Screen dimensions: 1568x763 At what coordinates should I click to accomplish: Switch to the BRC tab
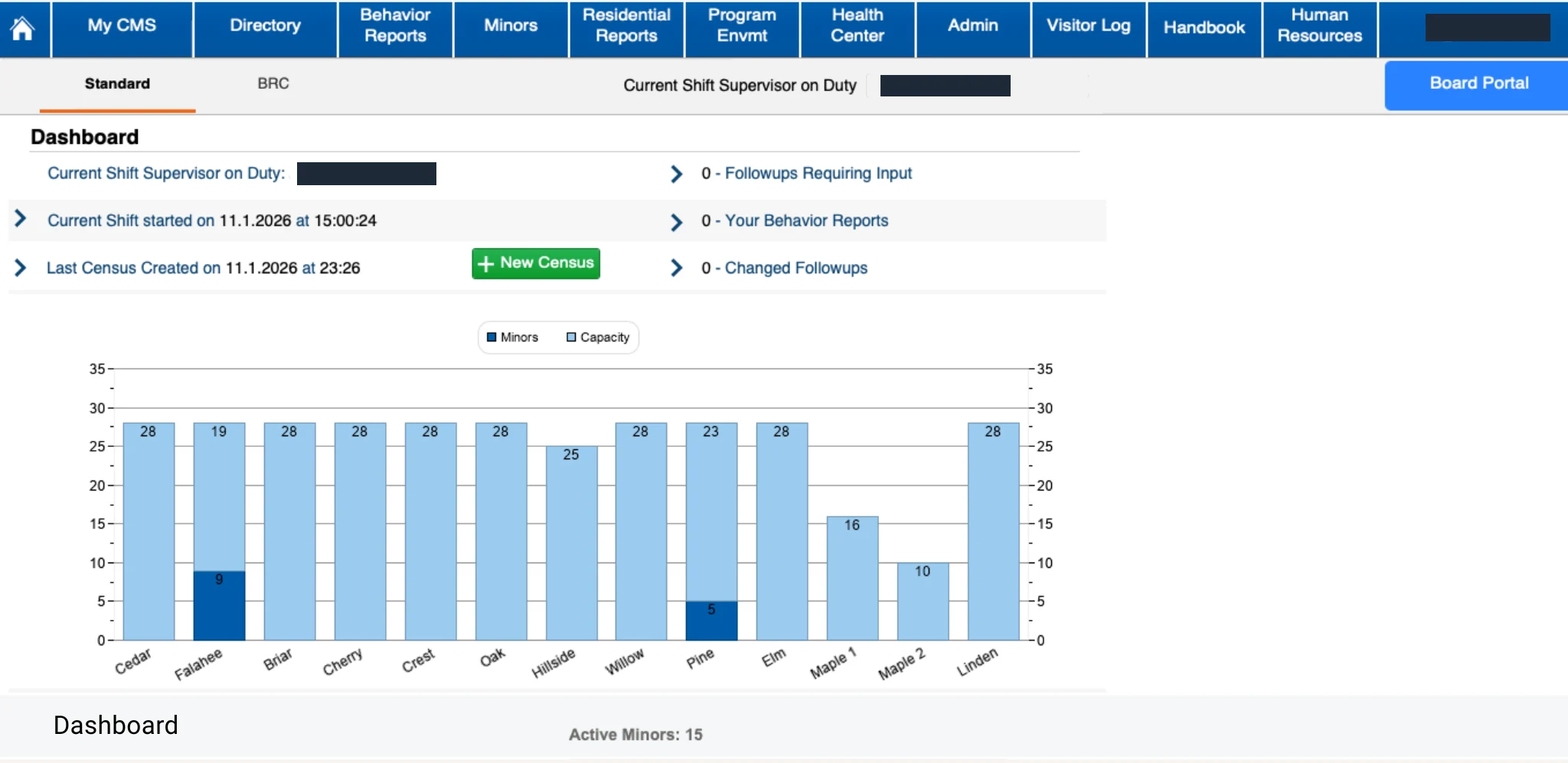pyautogui.click(x=273, y=84)
